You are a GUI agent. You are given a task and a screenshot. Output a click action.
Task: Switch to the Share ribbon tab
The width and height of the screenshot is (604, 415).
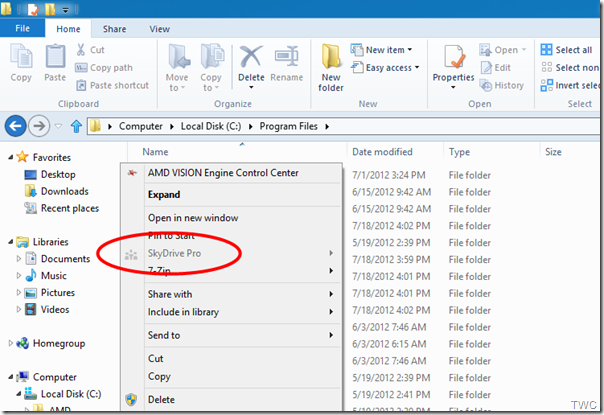coord(114,29)
